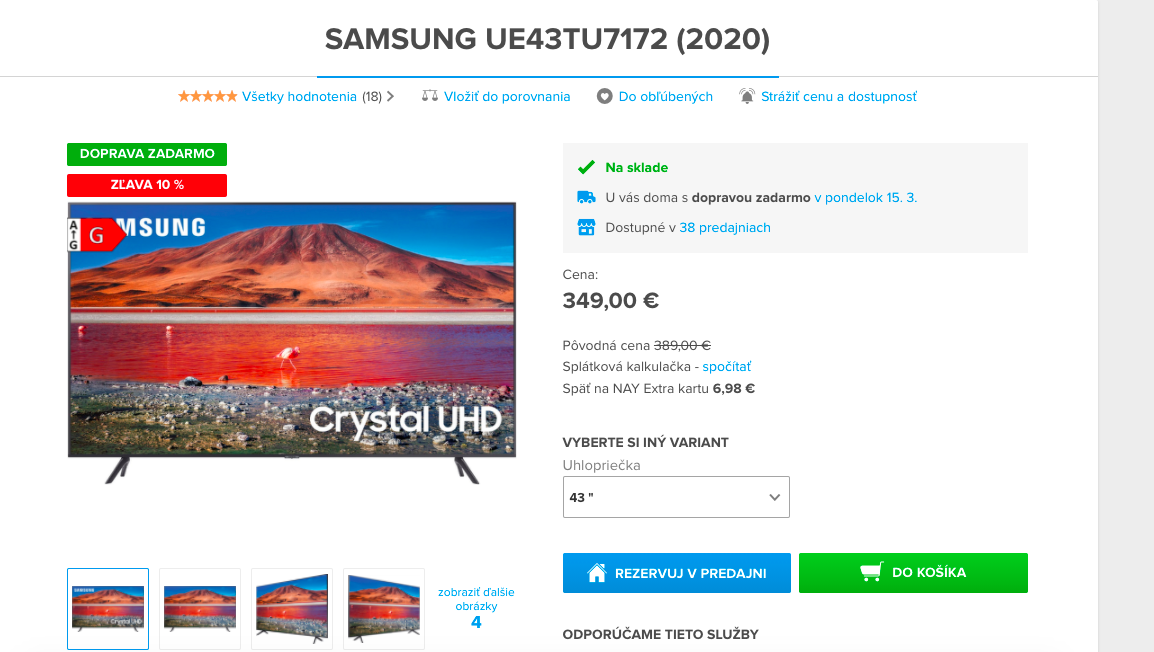1154x652 pixels.
Task: Click the energy label G badge
Action: 96,235
